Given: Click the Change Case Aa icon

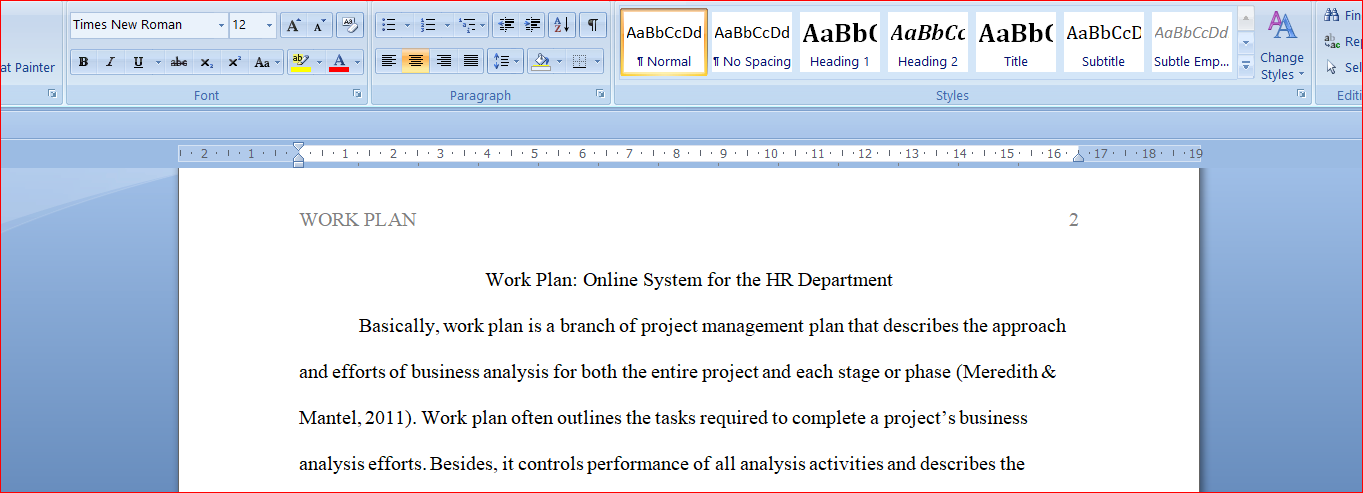Looking at the screenshot, I should coord(266,62).
